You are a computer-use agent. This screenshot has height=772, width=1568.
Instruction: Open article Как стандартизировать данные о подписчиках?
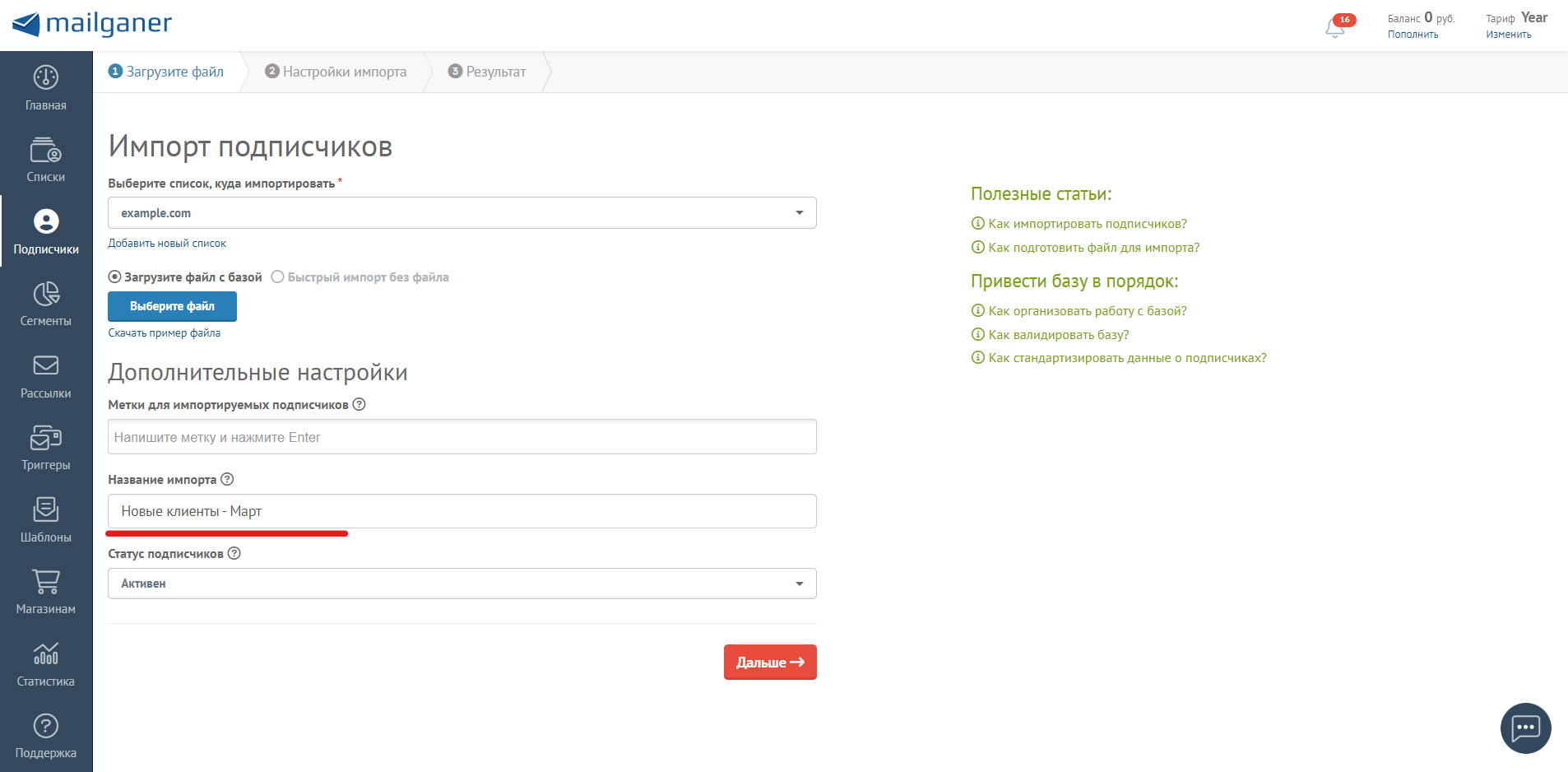[x=1128, y=358]
